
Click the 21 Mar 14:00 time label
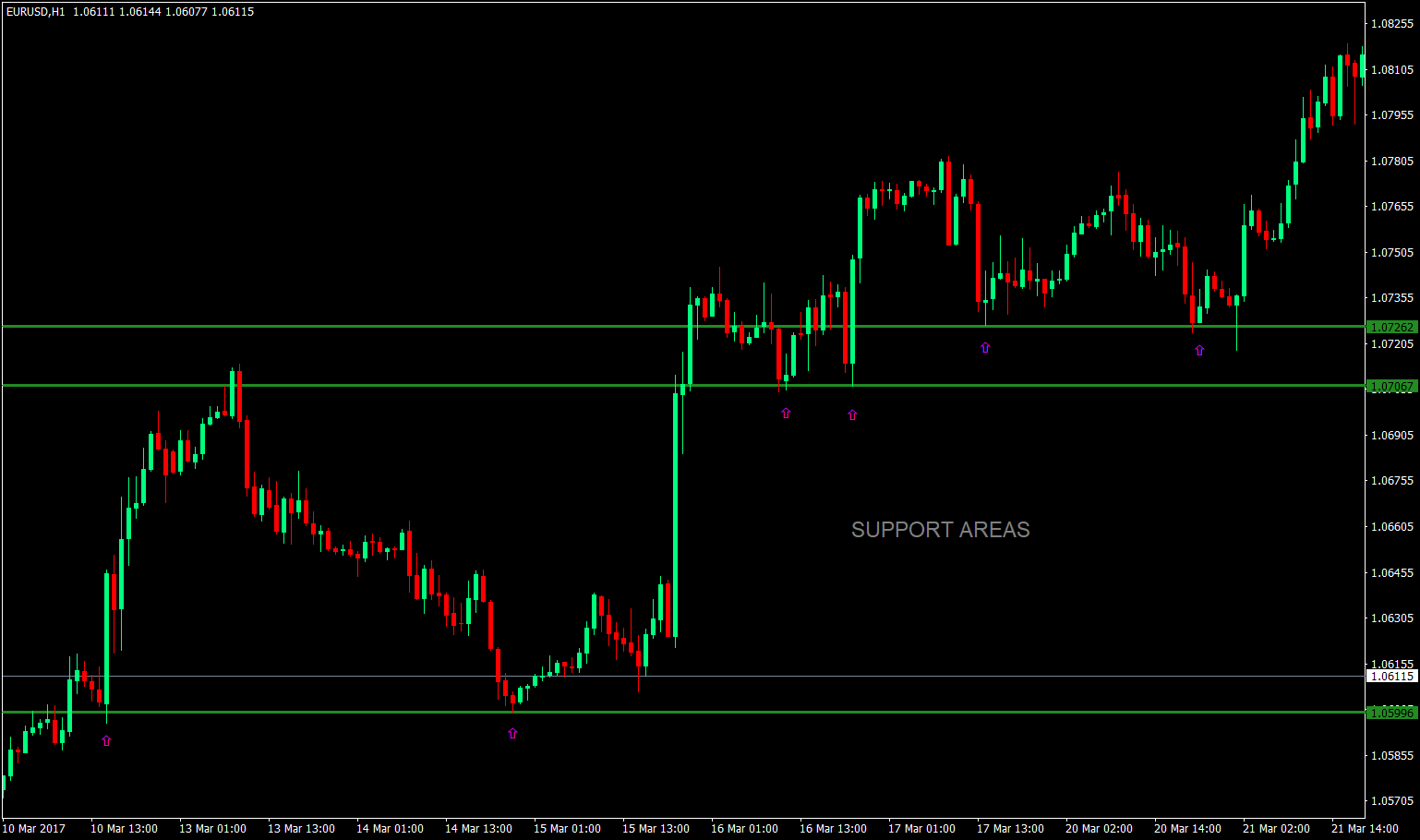click(x=1365, y=828)
